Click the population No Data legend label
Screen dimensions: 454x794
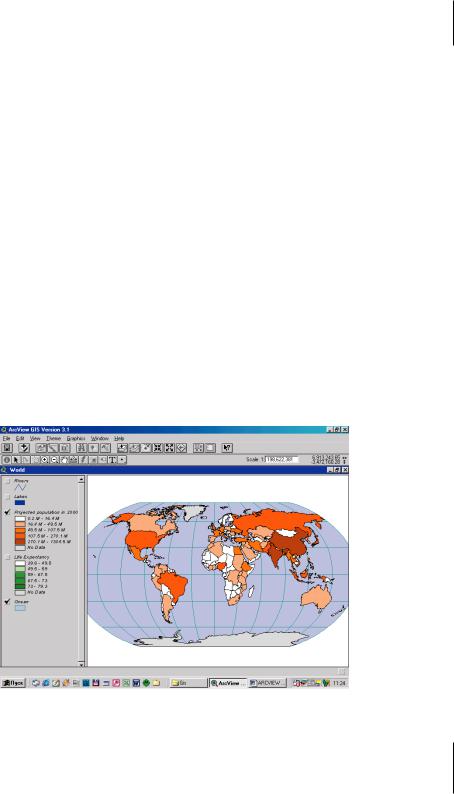[36, 547]
